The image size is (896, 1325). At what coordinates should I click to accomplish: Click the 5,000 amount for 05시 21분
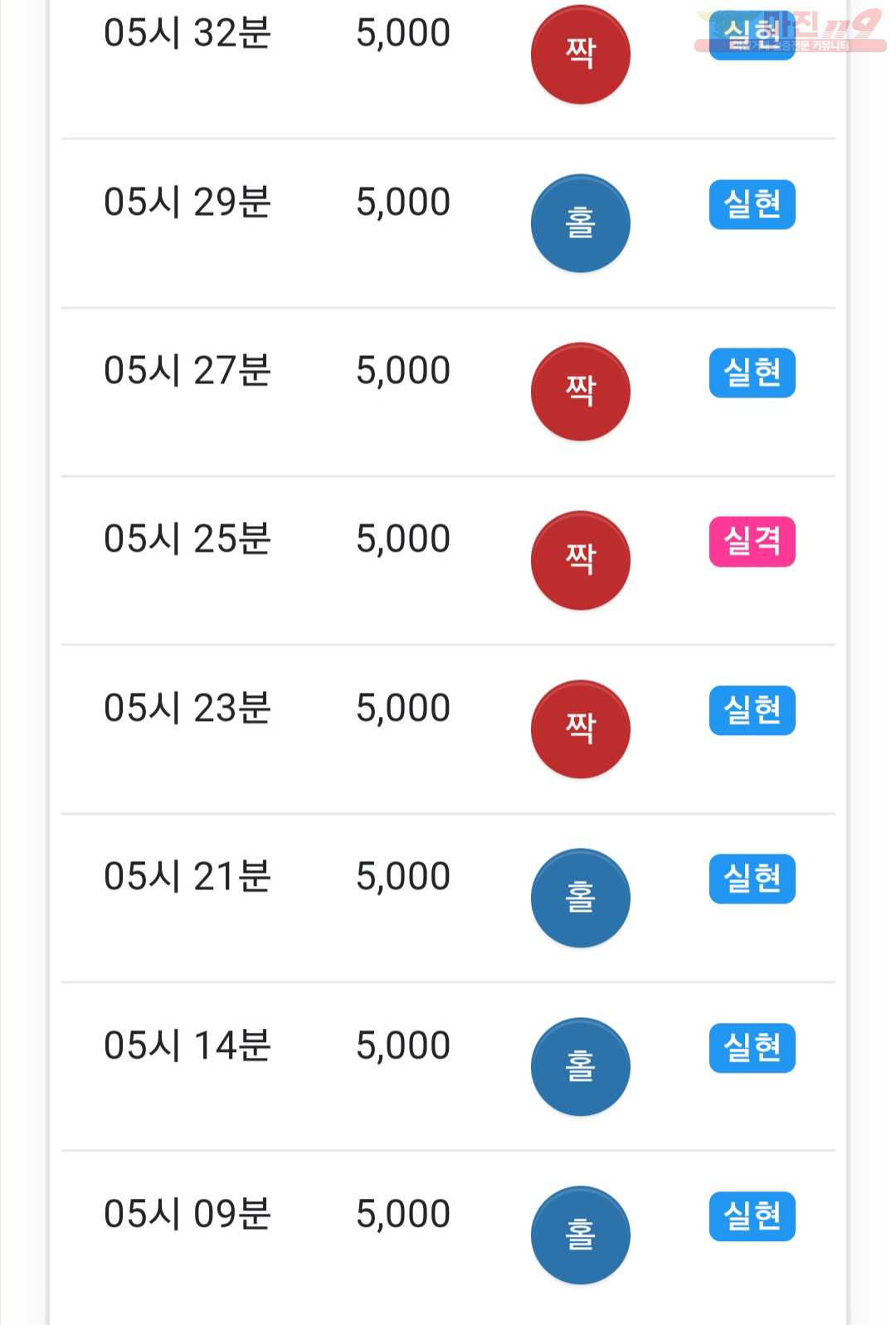tap(403, 877)
